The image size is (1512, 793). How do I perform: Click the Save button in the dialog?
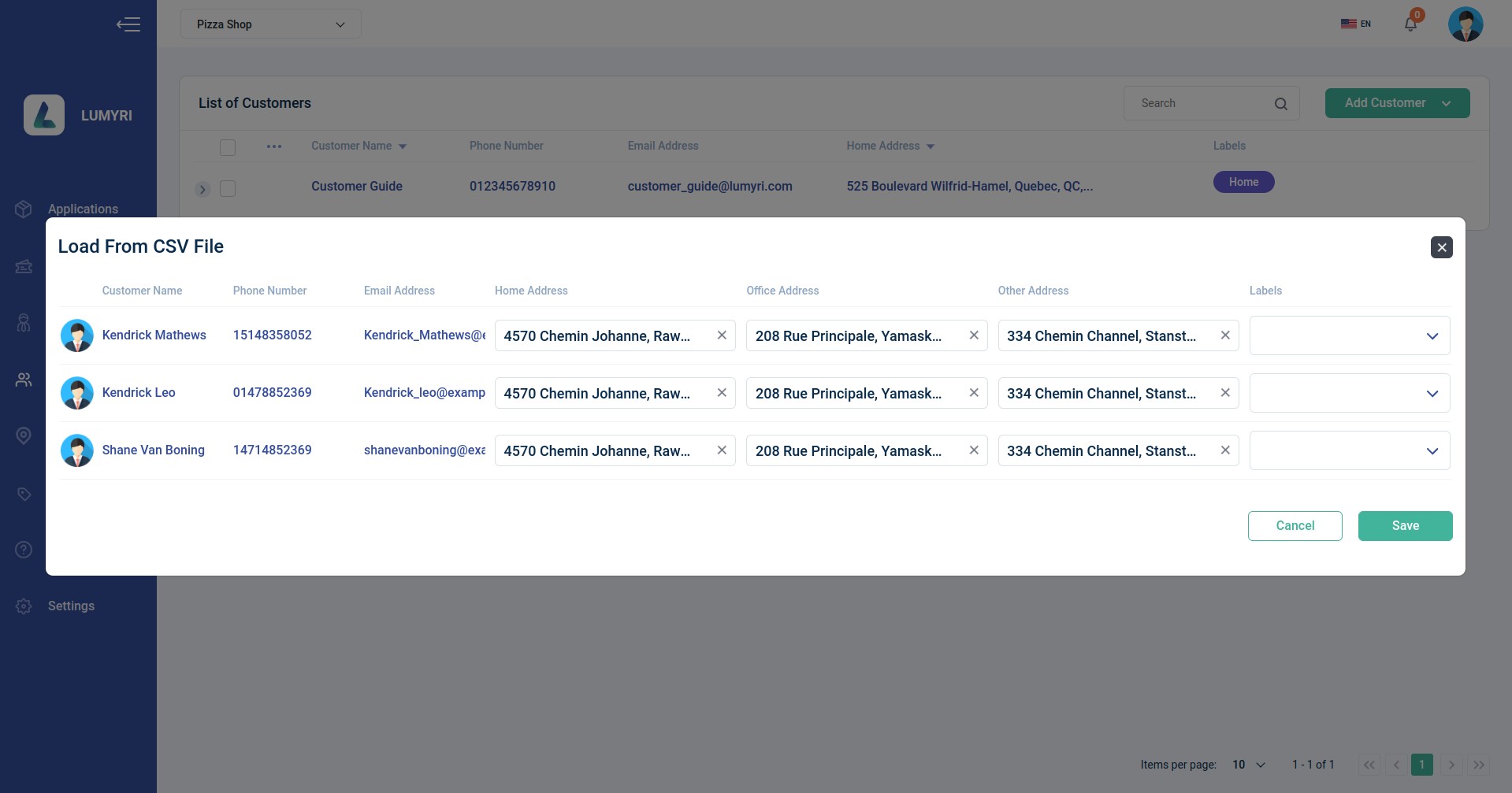tap(1406, 526)
